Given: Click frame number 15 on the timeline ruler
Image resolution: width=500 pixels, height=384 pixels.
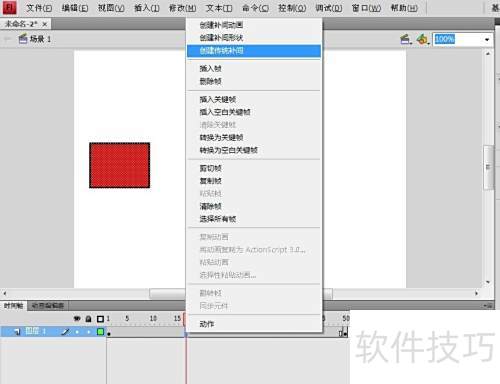Looking at the screenshot, I should tap(177, 319).
